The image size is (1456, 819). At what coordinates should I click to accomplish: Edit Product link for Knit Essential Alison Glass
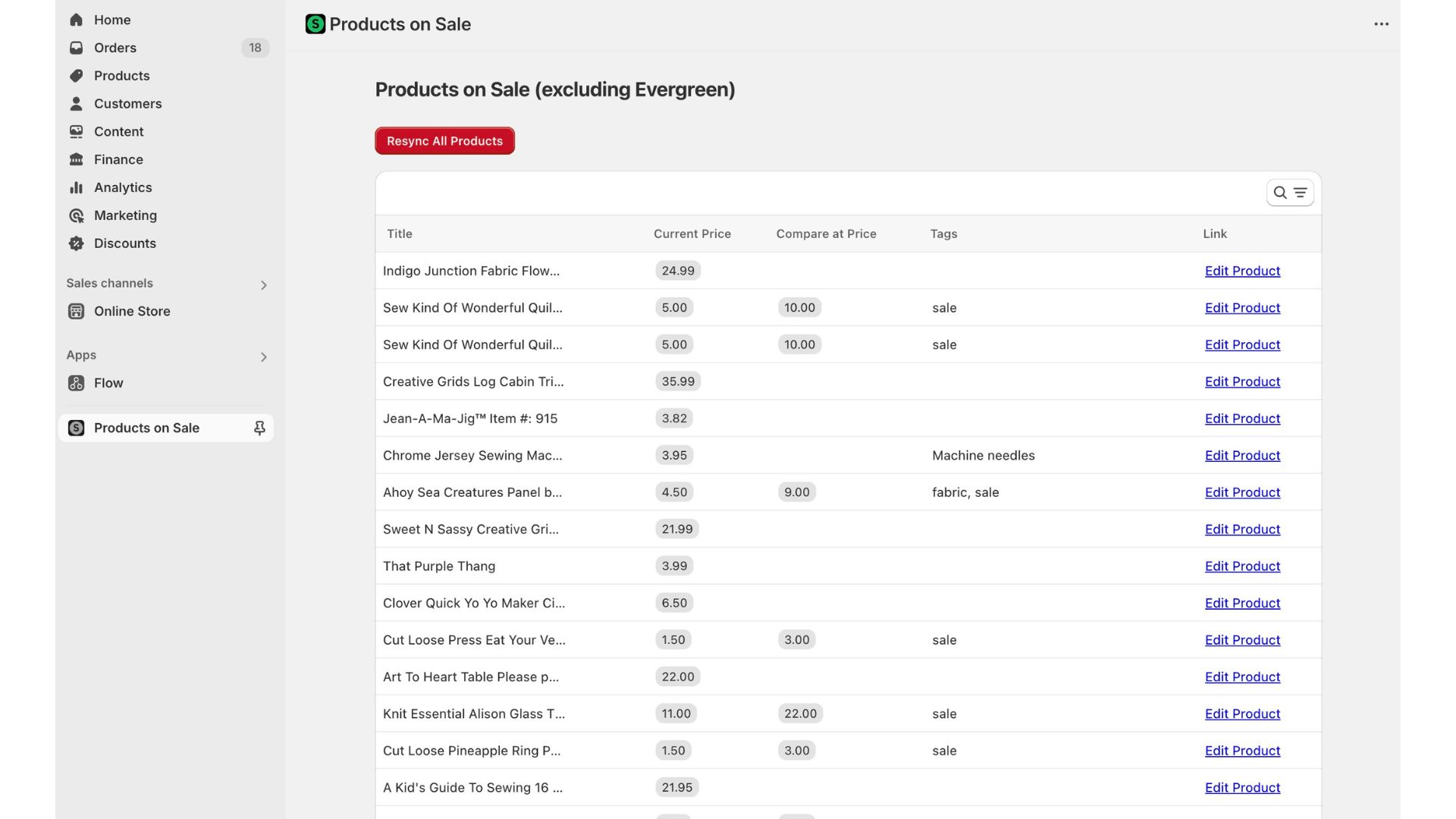(x=1242, y=714)
